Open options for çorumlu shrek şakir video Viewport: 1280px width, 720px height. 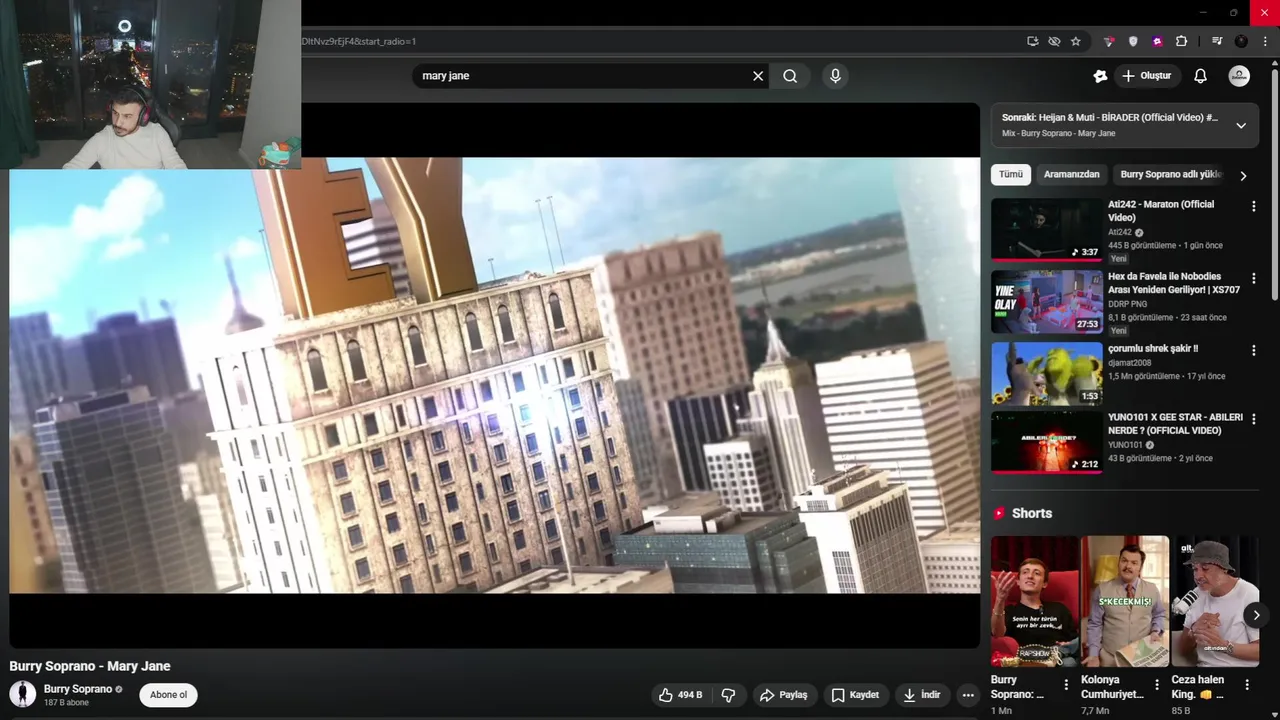pyautogui.click(x=1253, y=350)
